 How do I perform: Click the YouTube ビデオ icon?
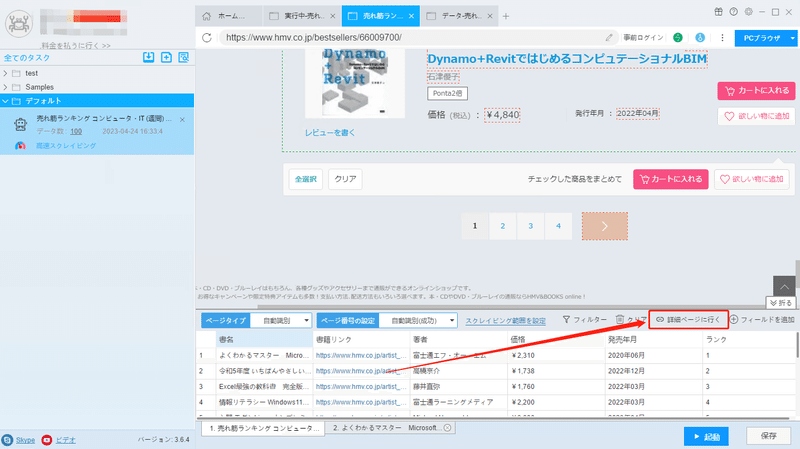(x=46, y=440)
